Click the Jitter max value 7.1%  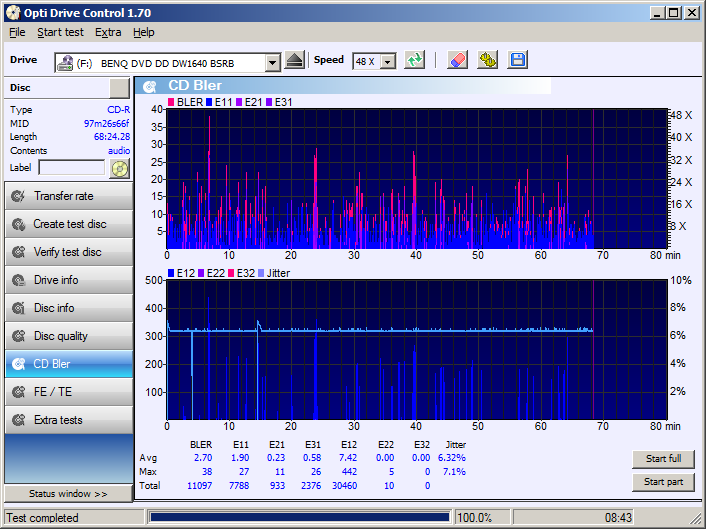click(454, 471)
